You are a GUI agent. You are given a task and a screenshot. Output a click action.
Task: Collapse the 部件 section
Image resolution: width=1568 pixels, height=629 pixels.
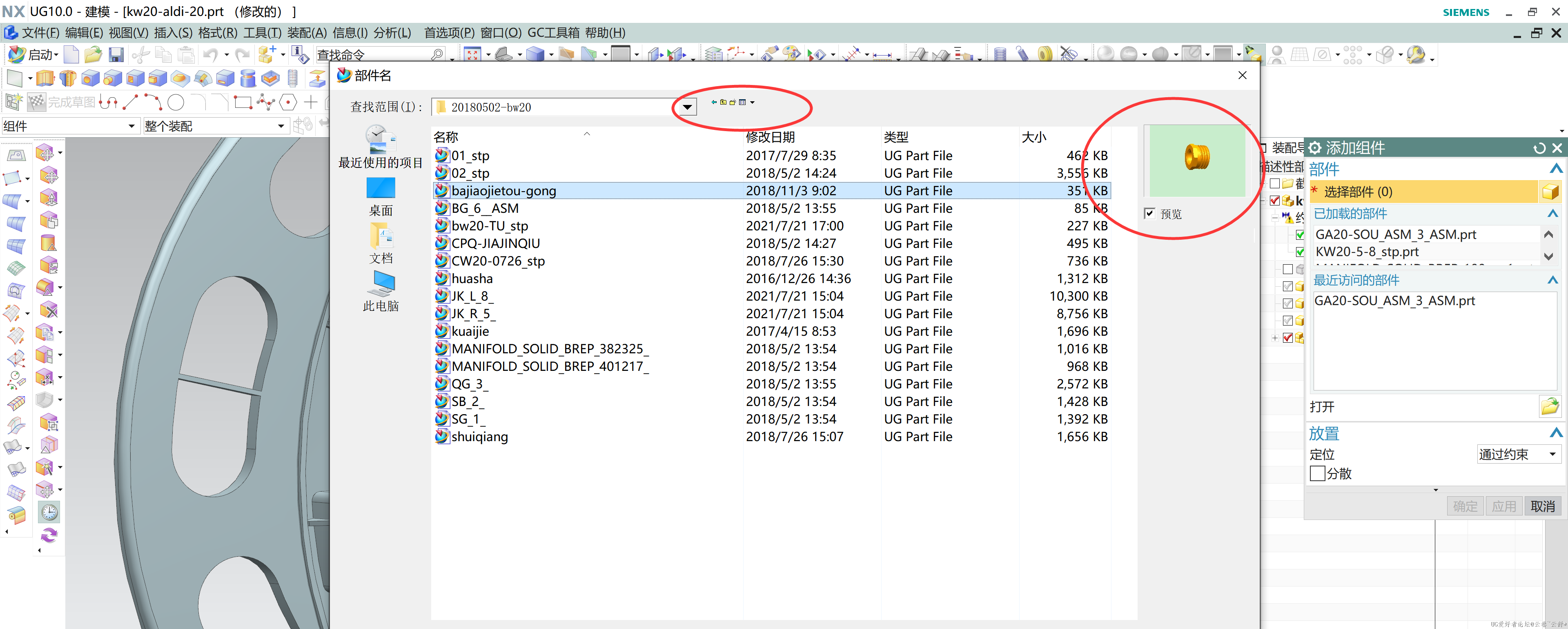point(1556,169)
